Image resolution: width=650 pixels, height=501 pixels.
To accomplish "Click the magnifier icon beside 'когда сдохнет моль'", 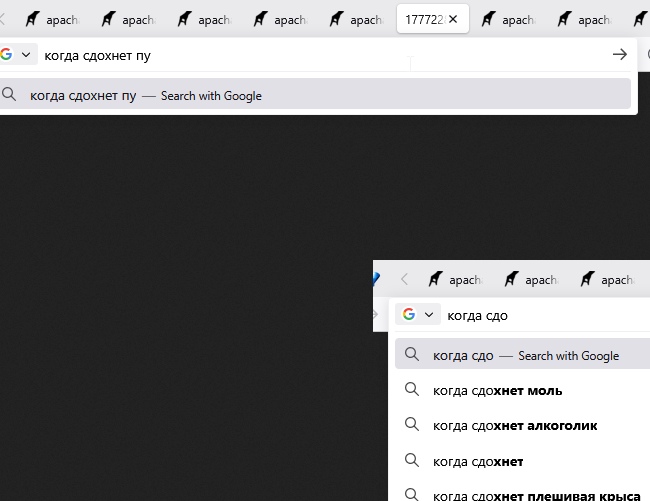I will click(411, 390).
